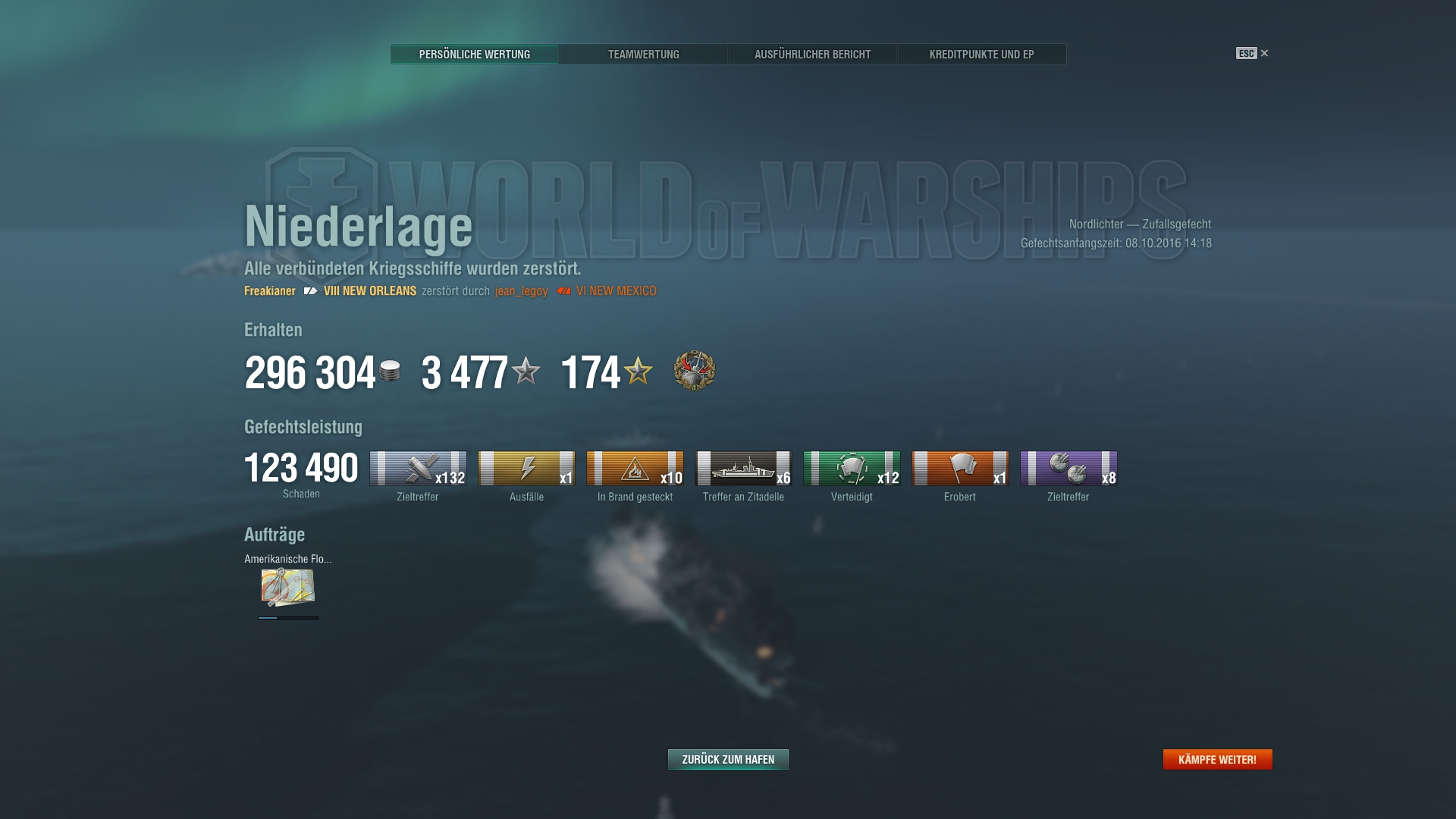
Task: Select the Persönliche Wertung tab
Action: click(x=475, y=54)
